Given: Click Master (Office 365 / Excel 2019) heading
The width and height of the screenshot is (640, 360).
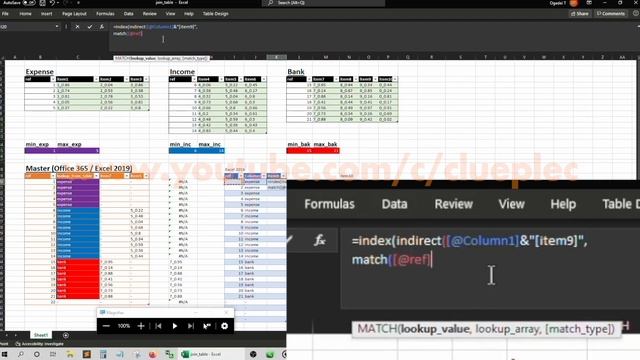Looking at the screenshot, I should point(79,168).
